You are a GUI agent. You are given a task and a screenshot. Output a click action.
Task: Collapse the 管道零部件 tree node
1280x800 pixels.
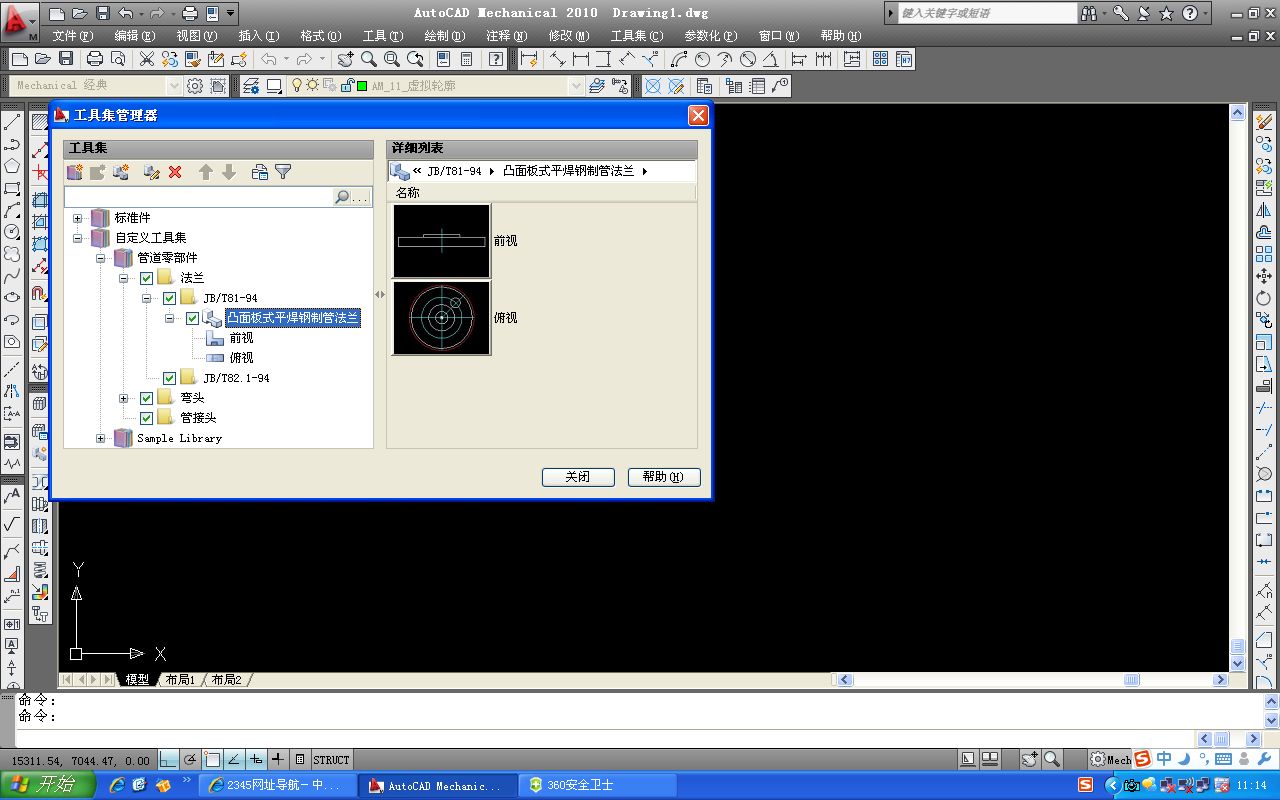100,258
